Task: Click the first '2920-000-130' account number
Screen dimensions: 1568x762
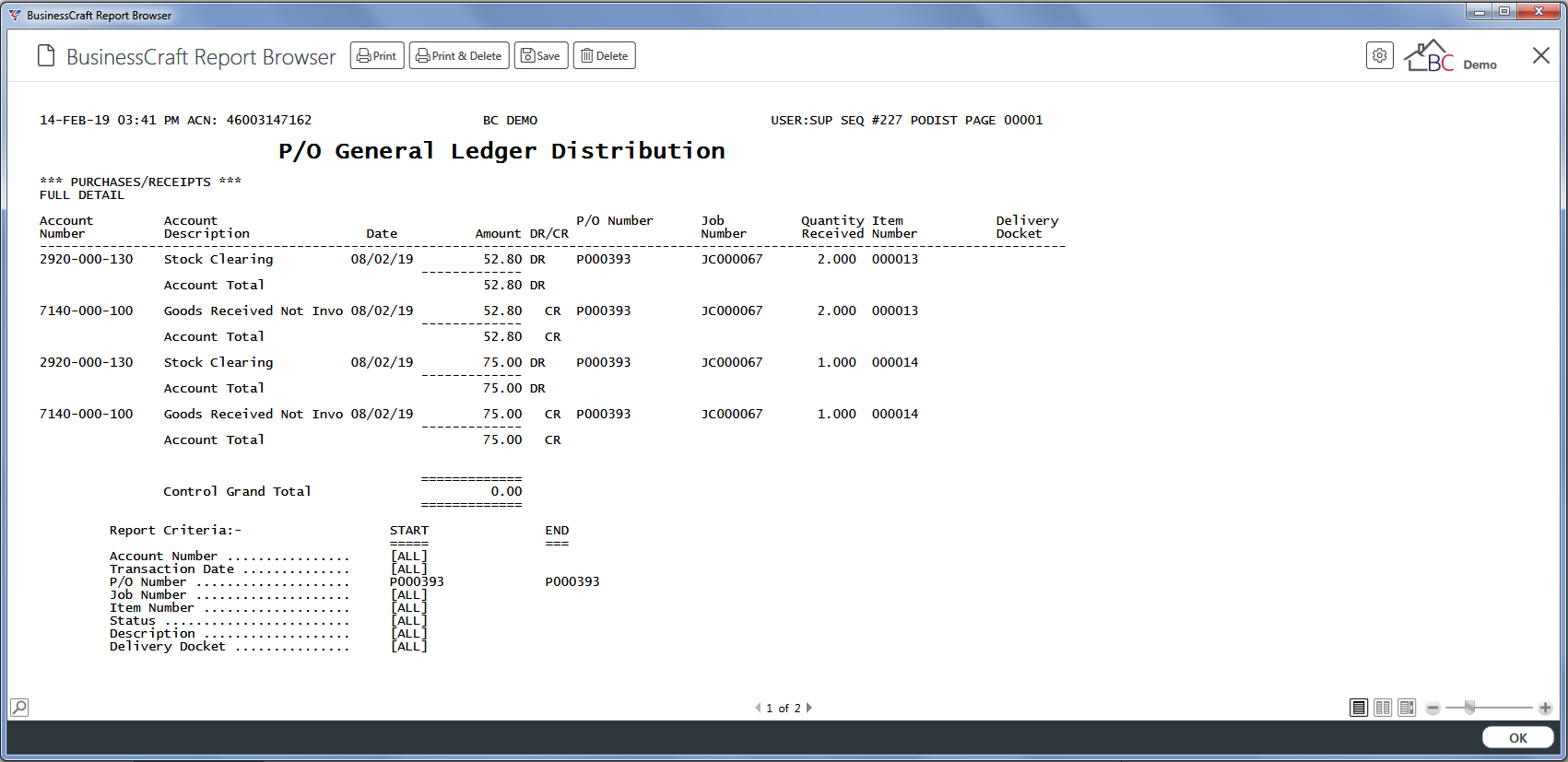Action: point(87,260)
